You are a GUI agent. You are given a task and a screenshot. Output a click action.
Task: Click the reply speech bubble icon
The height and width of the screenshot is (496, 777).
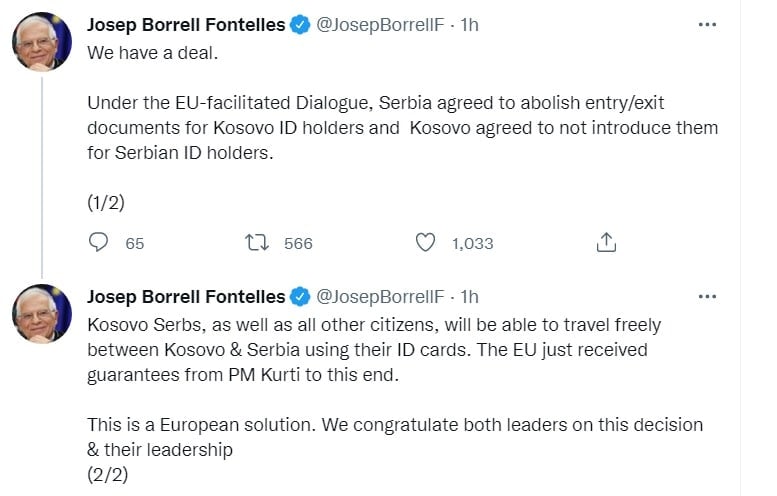[x=98, y=242]
